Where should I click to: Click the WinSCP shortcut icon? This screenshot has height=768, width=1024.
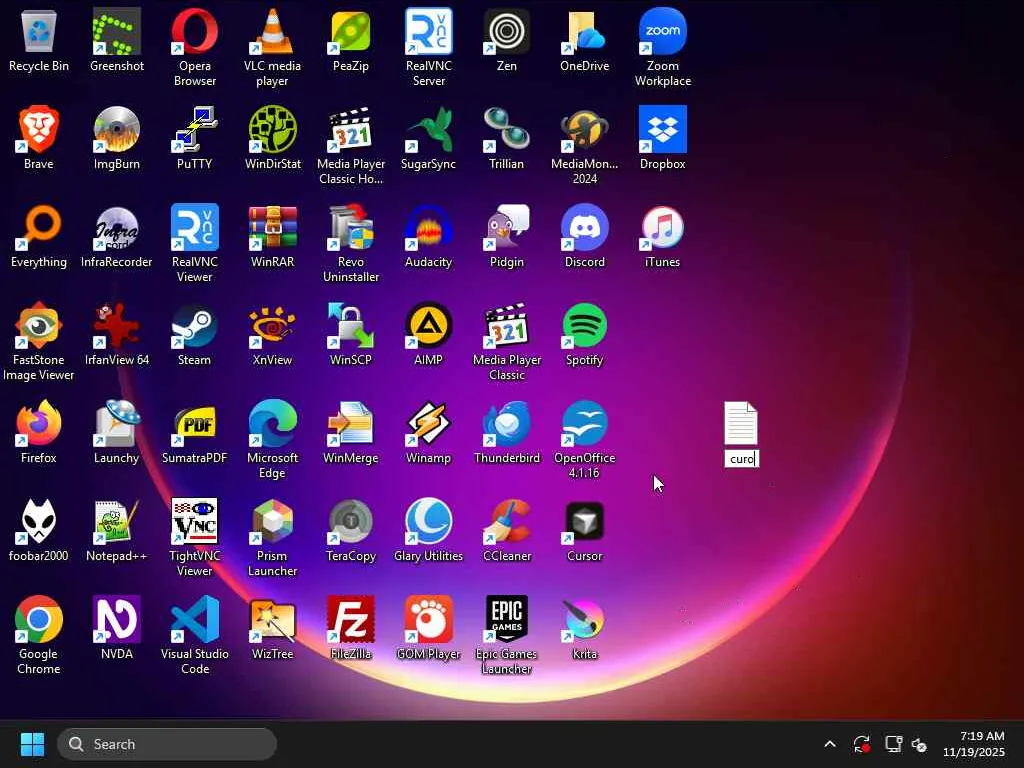pyautogui.click(x=351, y=327)
